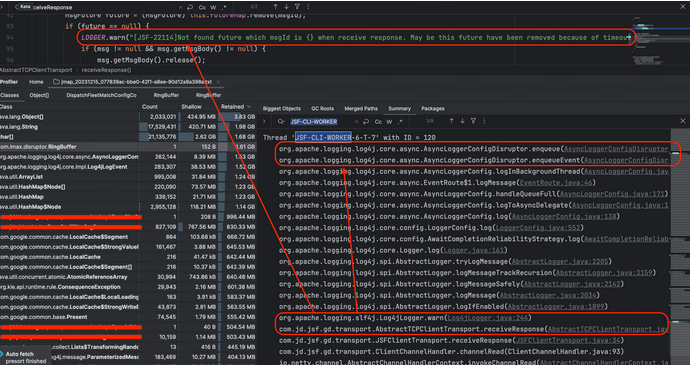Click new-line icon in Summary search bar

[367, 122]
